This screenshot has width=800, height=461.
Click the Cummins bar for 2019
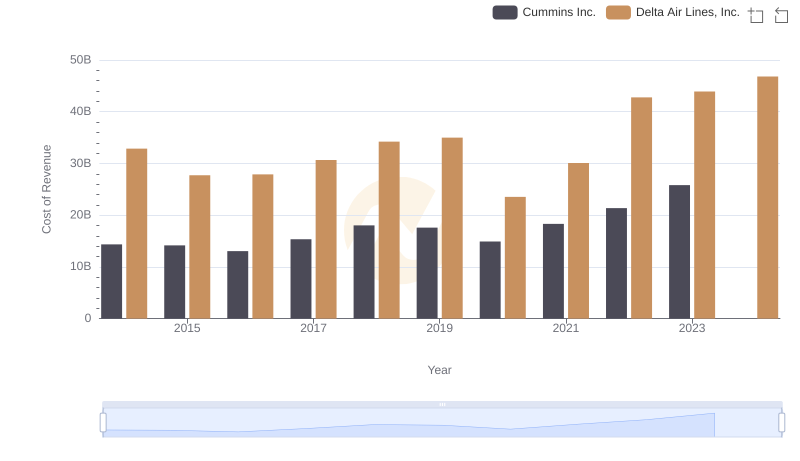coord(427,273)
